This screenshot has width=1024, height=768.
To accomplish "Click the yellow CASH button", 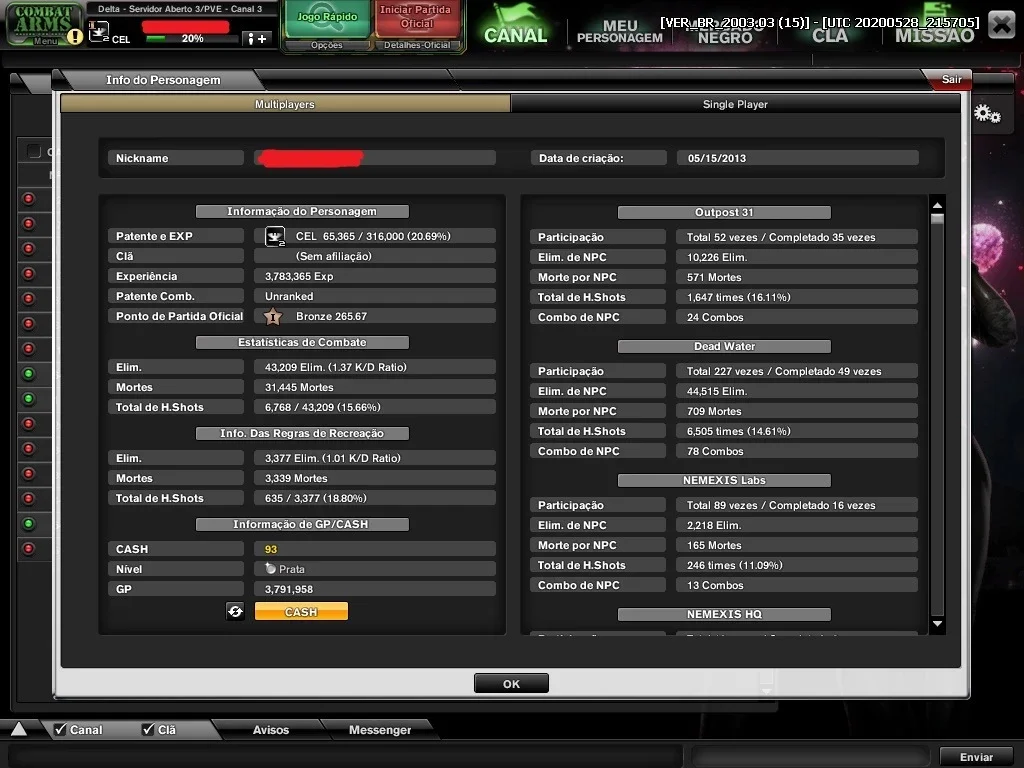I will (x=301, y=611).
